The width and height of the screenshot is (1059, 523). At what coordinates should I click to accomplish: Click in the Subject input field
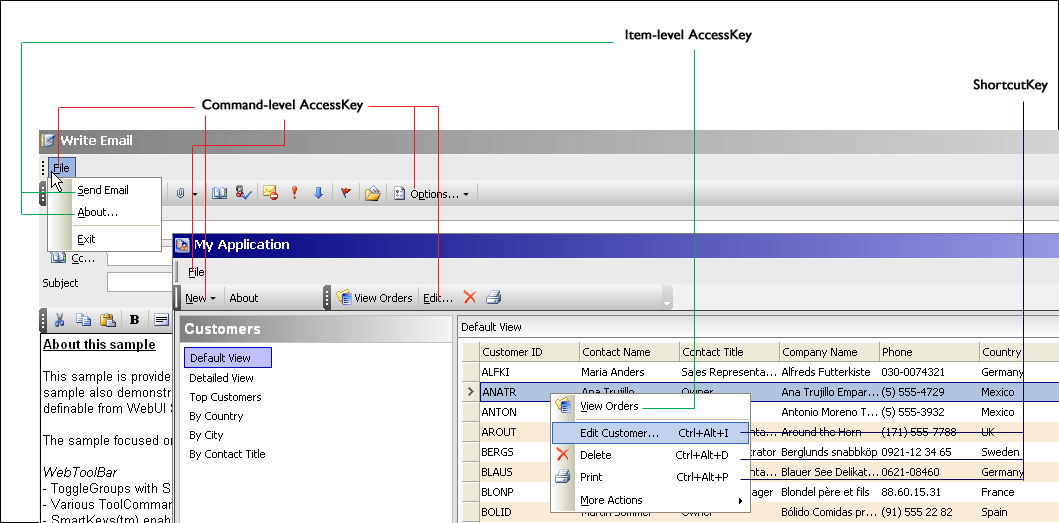[140, 283]
